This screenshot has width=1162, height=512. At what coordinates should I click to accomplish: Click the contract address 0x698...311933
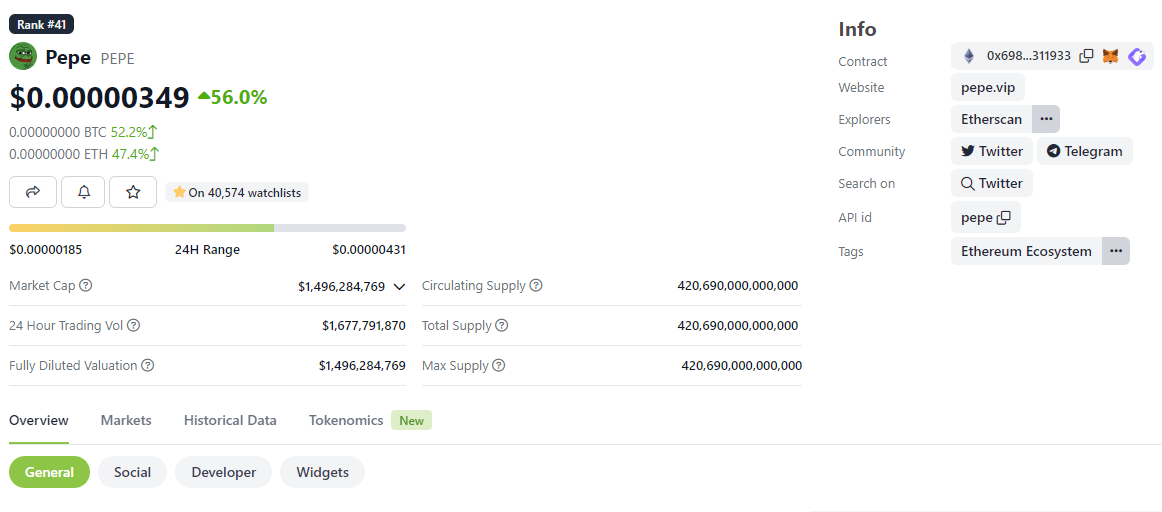[x=1029, y=56]
